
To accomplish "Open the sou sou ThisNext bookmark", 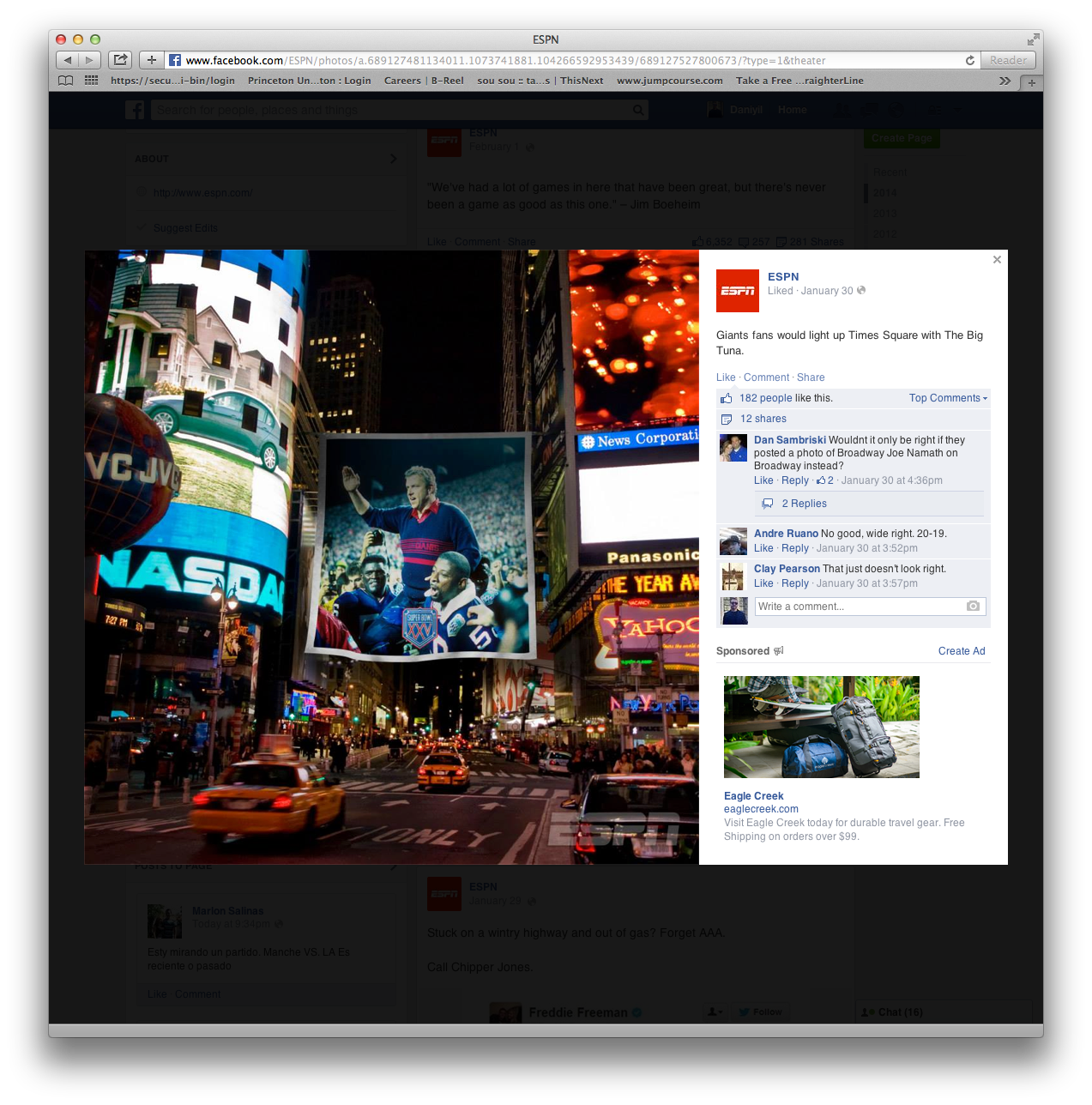I will 540,81.
